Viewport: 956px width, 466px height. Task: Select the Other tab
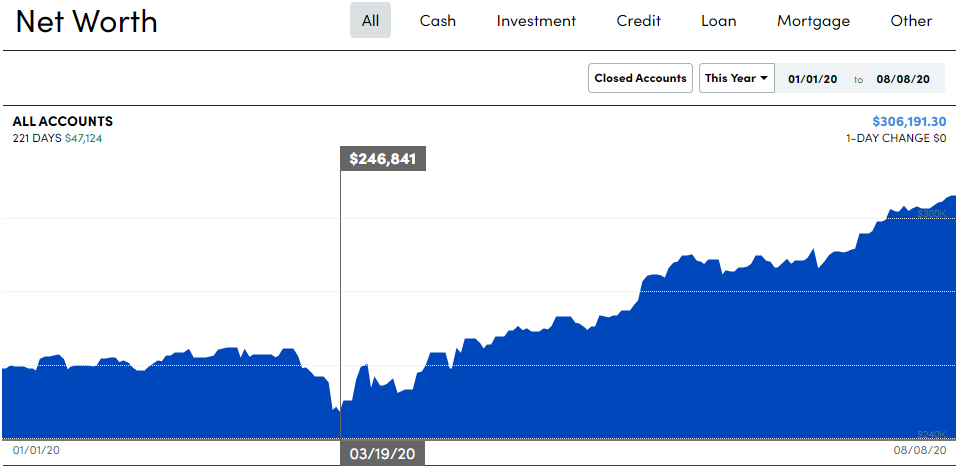pos(911,21)
